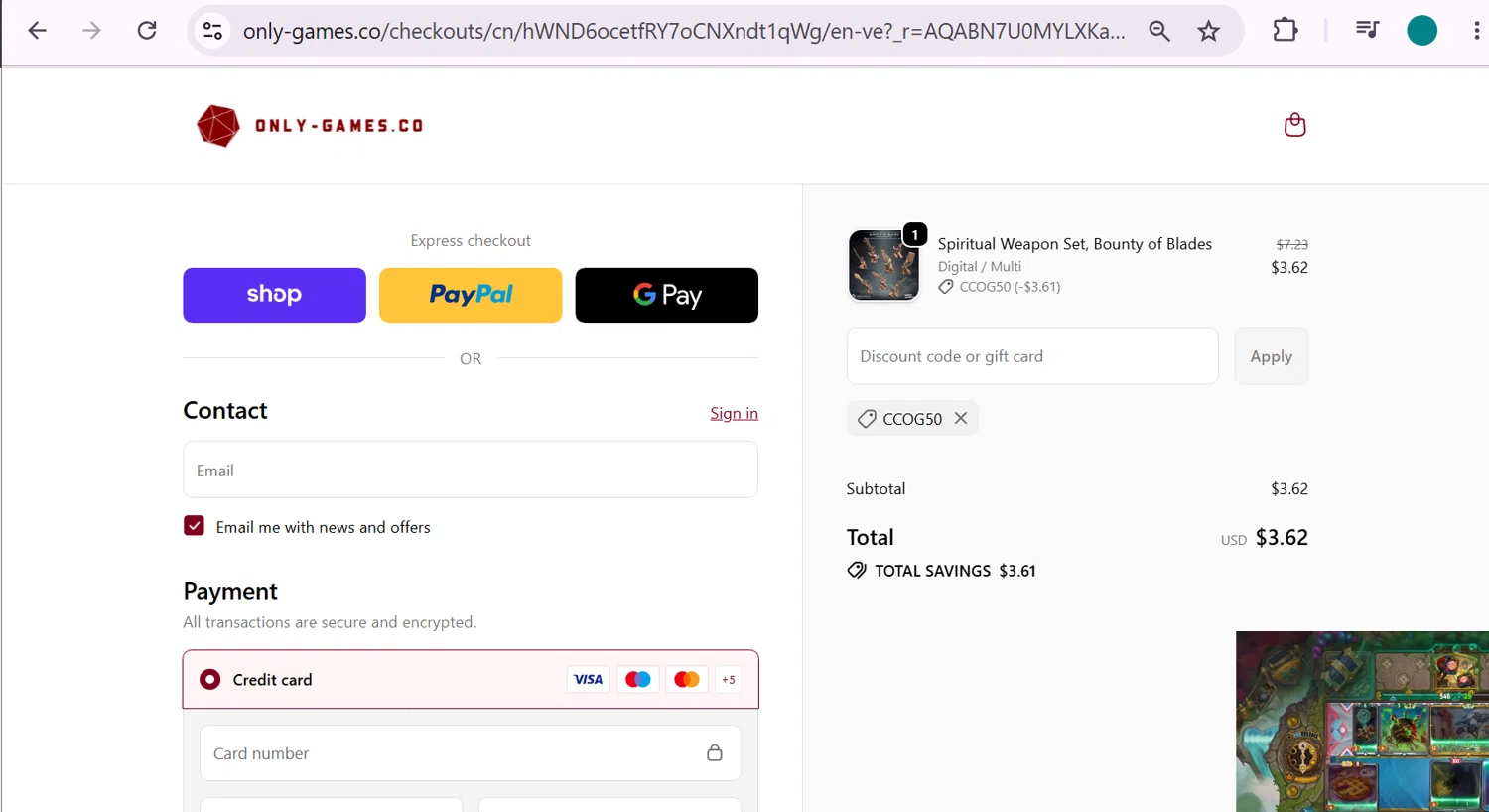
Task: Click the CCOG50 (-$3.61) discount line
Action: [1000, 286]
